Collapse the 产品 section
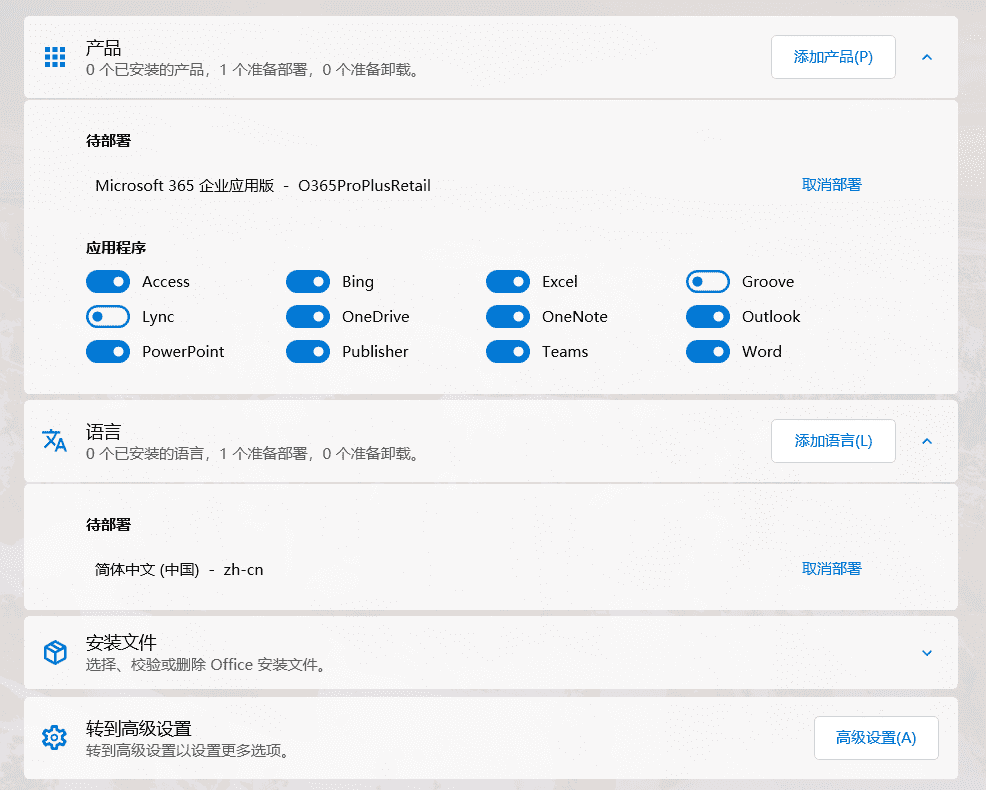This screenshot has width=986, height=790. 927,57
